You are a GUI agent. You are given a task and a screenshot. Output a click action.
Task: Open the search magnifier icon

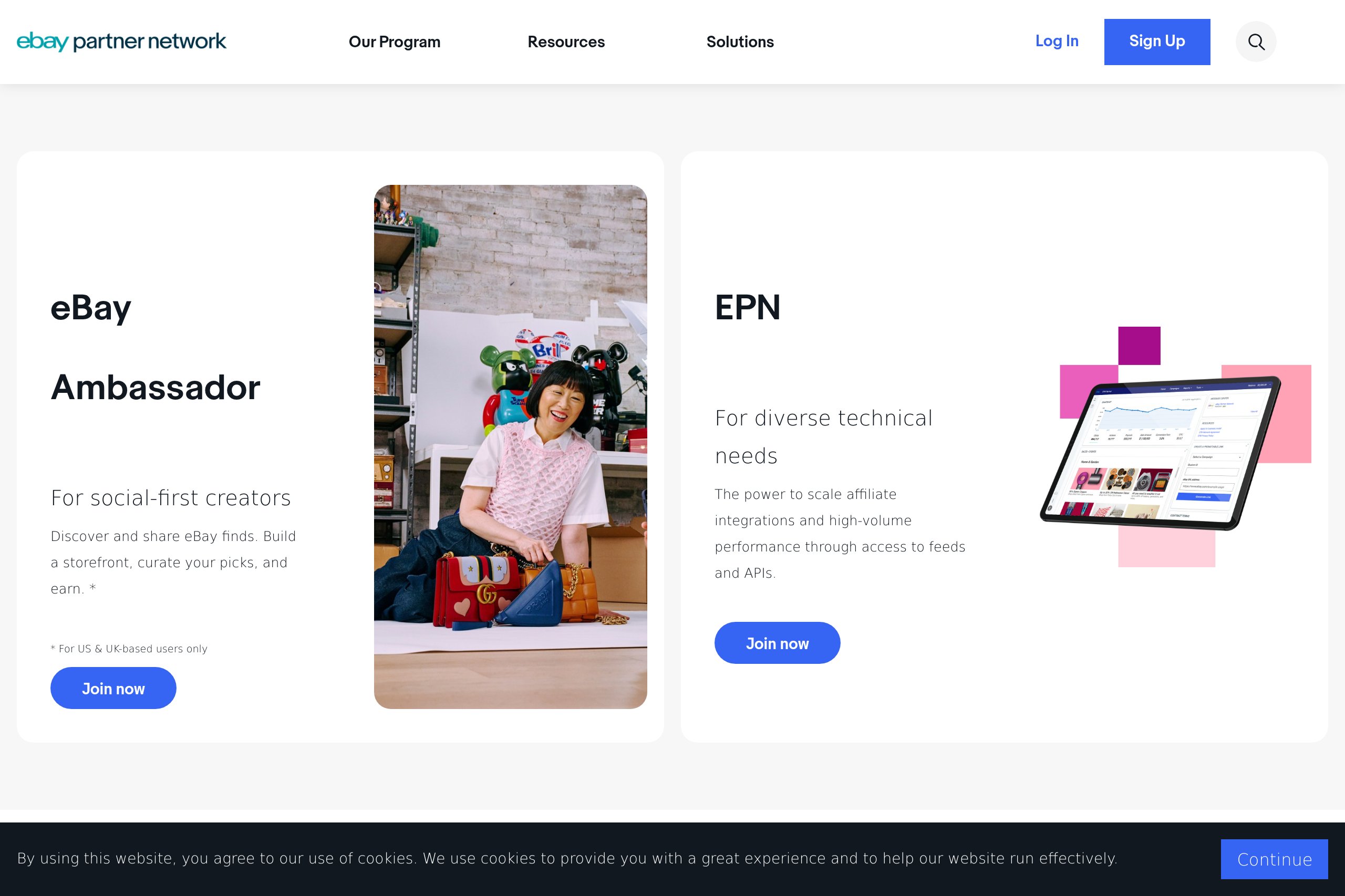coord(1256,41)
